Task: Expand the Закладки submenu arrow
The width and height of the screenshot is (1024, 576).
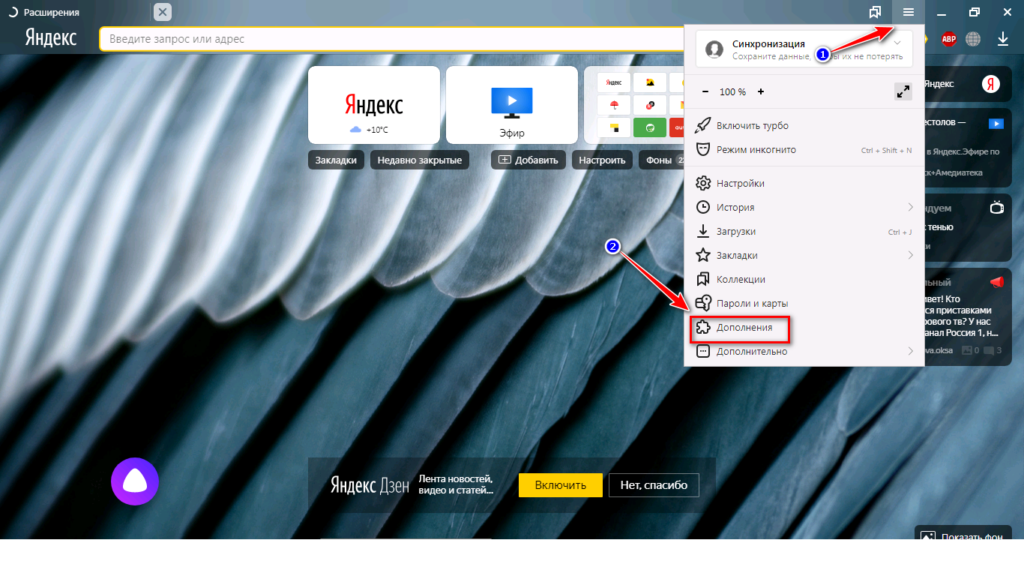Action: click(x=910, y=255)
